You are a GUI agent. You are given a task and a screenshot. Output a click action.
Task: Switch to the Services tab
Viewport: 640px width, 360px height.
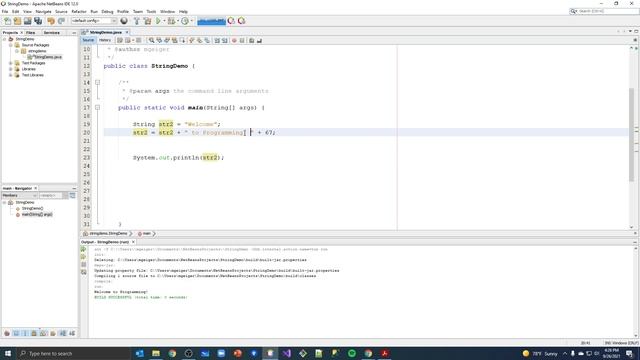coord(51,32)
